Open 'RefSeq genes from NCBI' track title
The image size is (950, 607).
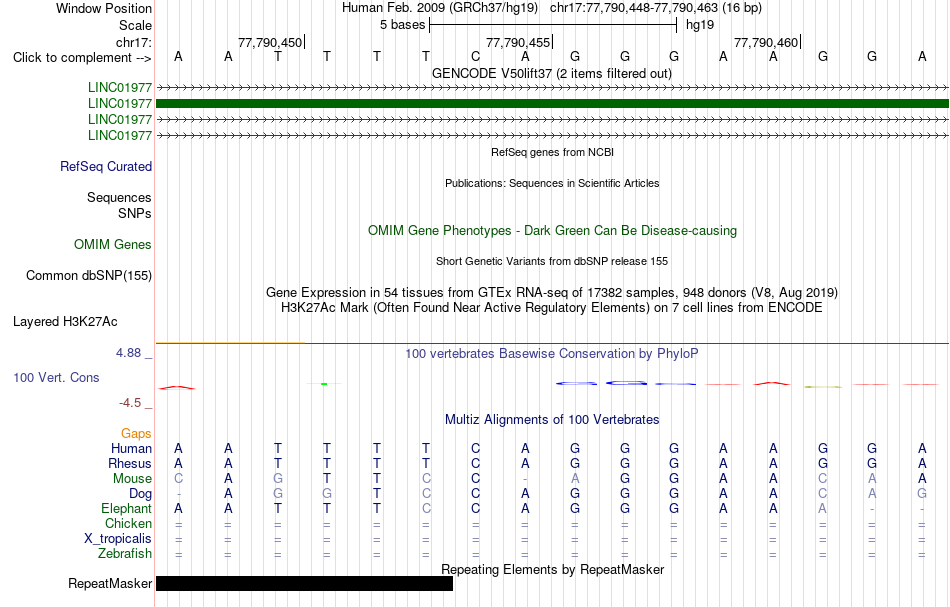coord(552,153)
